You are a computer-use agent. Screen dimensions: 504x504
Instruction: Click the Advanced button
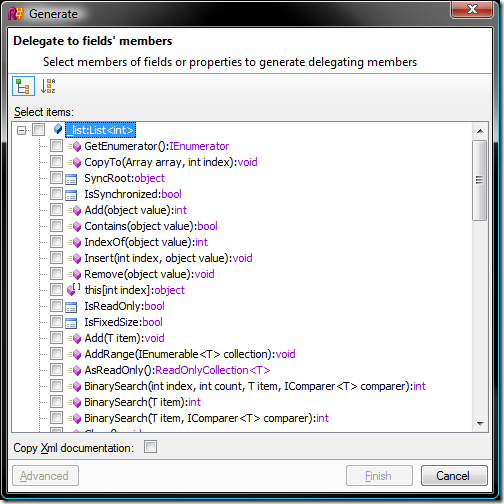[45, 476]
